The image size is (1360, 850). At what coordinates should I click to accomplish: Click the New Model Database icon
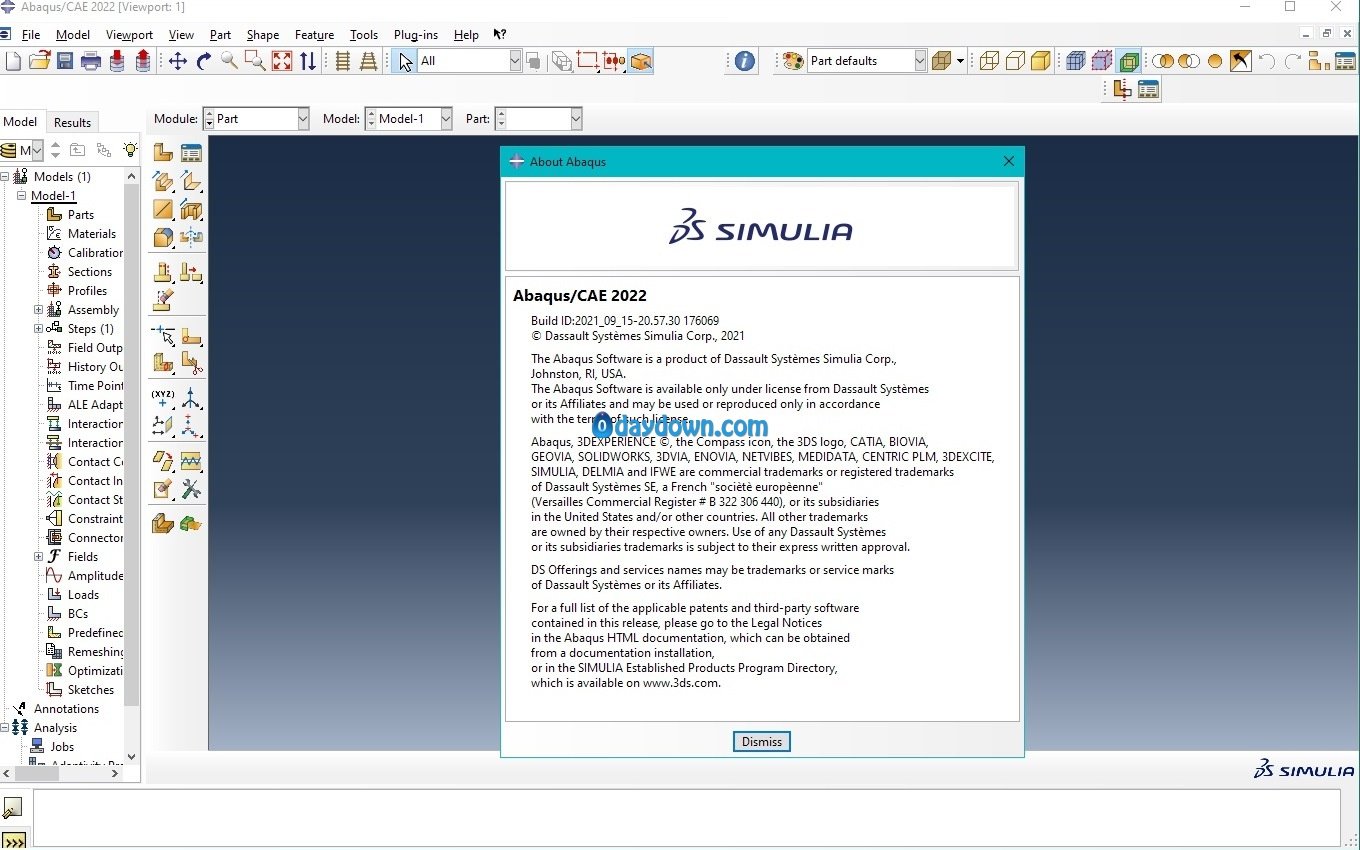click(13, 61)
